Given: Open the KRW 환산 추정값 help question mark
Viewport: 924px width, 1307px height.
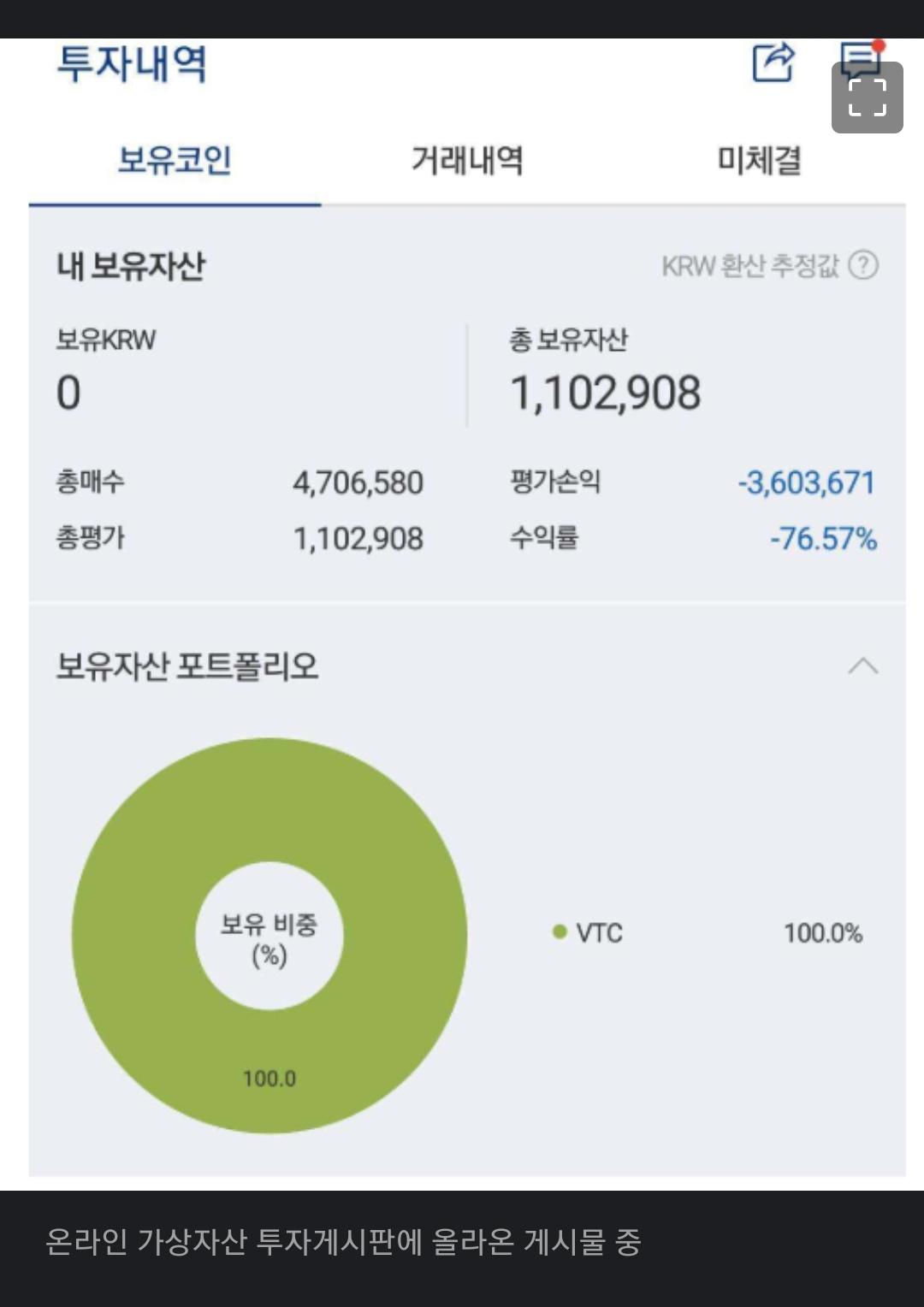Looking at the screenshot, I should click(863, 265).
